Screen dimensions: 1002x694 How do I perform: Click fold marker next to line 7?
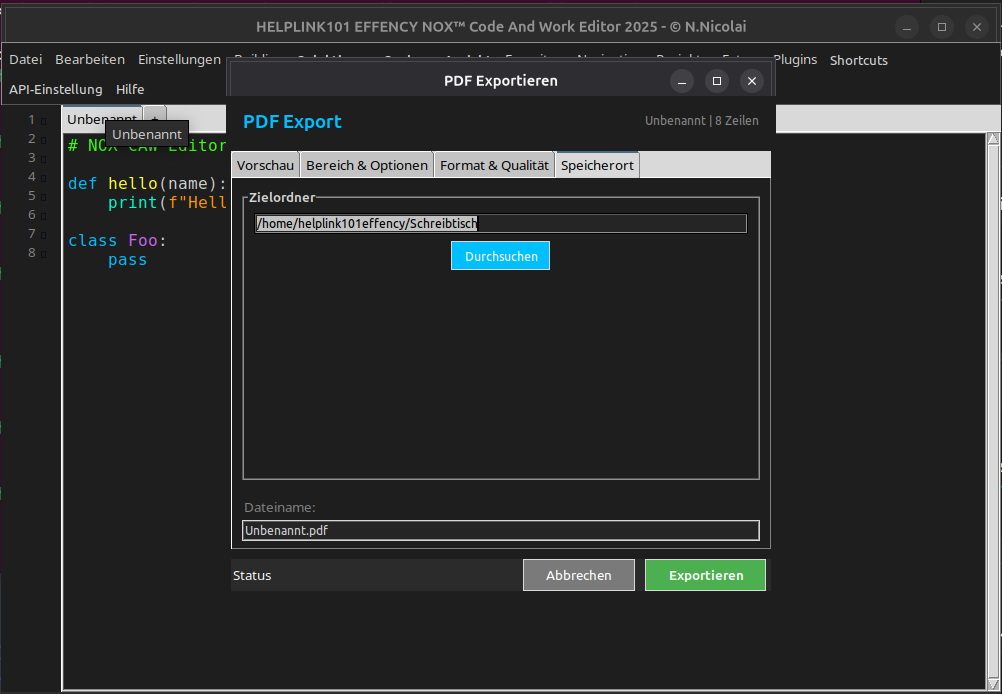click(43, 235)
